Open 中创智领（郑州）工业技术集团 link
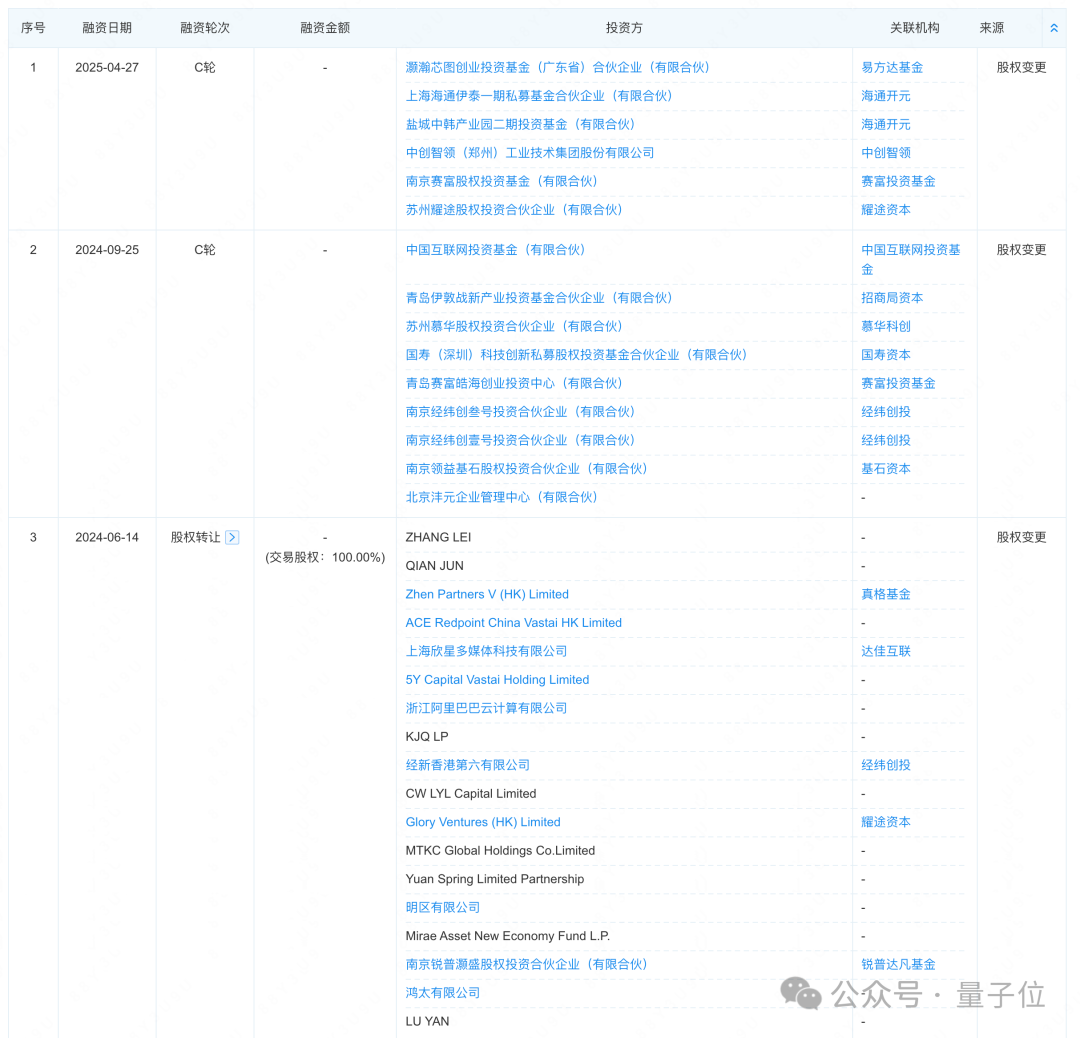This screenshot has height=1038, width=1080. [x=530, y=153]
